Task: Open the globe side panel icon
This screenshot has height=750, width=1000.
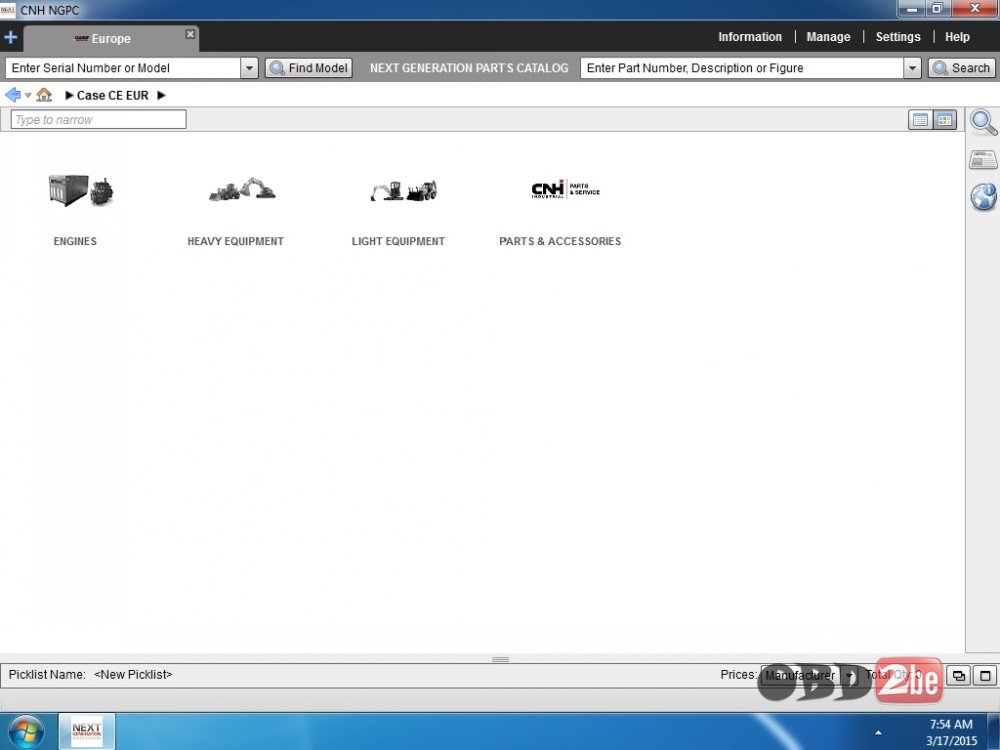Action: [x=983, y=196]
